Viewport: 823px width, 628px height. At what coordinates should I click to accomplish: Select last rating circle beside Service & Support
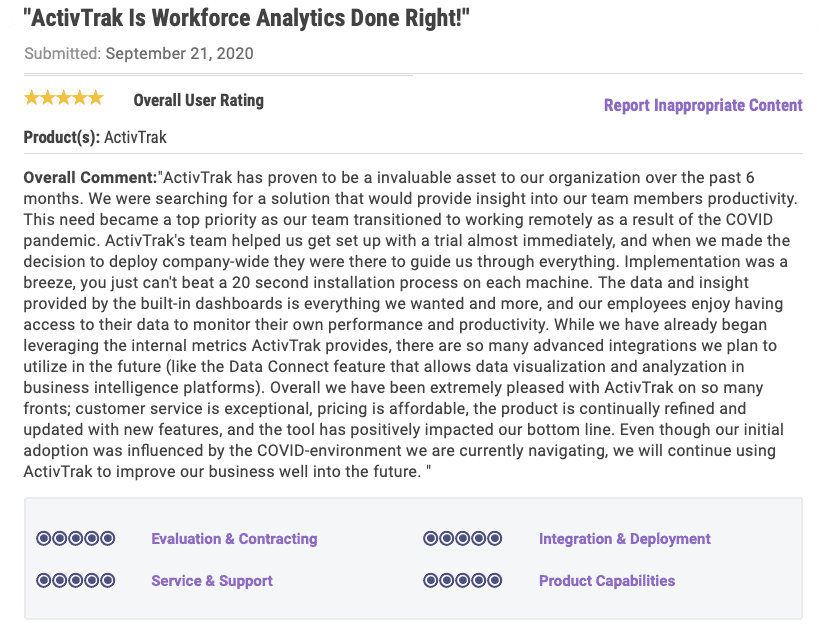point(108,581)
